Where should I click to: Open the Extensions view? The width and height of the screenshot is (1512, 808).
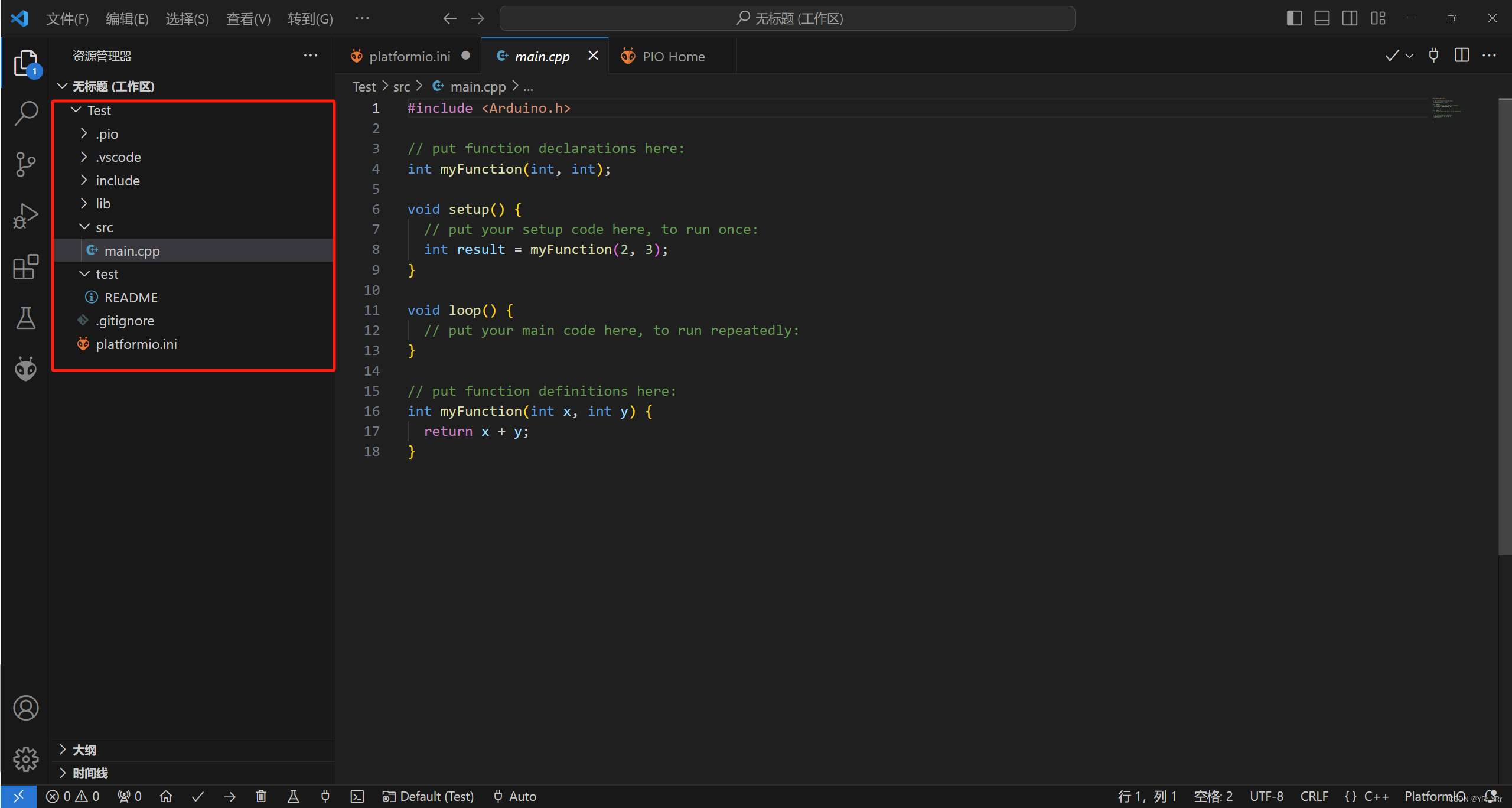pyautogui.click(x=25, y=267)
